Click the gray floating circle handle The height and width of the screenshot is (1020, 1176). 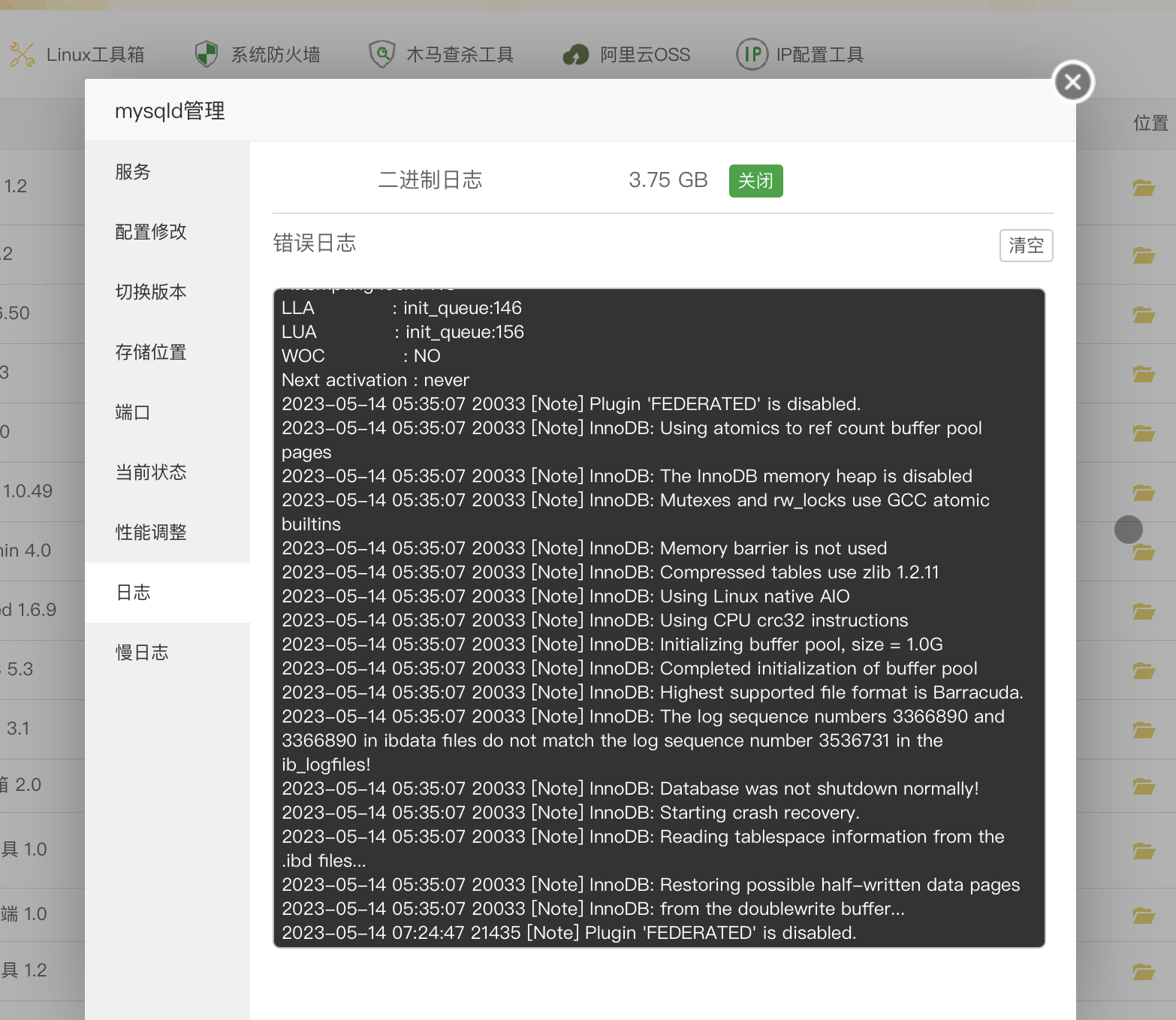click(x=1128, y=530)
